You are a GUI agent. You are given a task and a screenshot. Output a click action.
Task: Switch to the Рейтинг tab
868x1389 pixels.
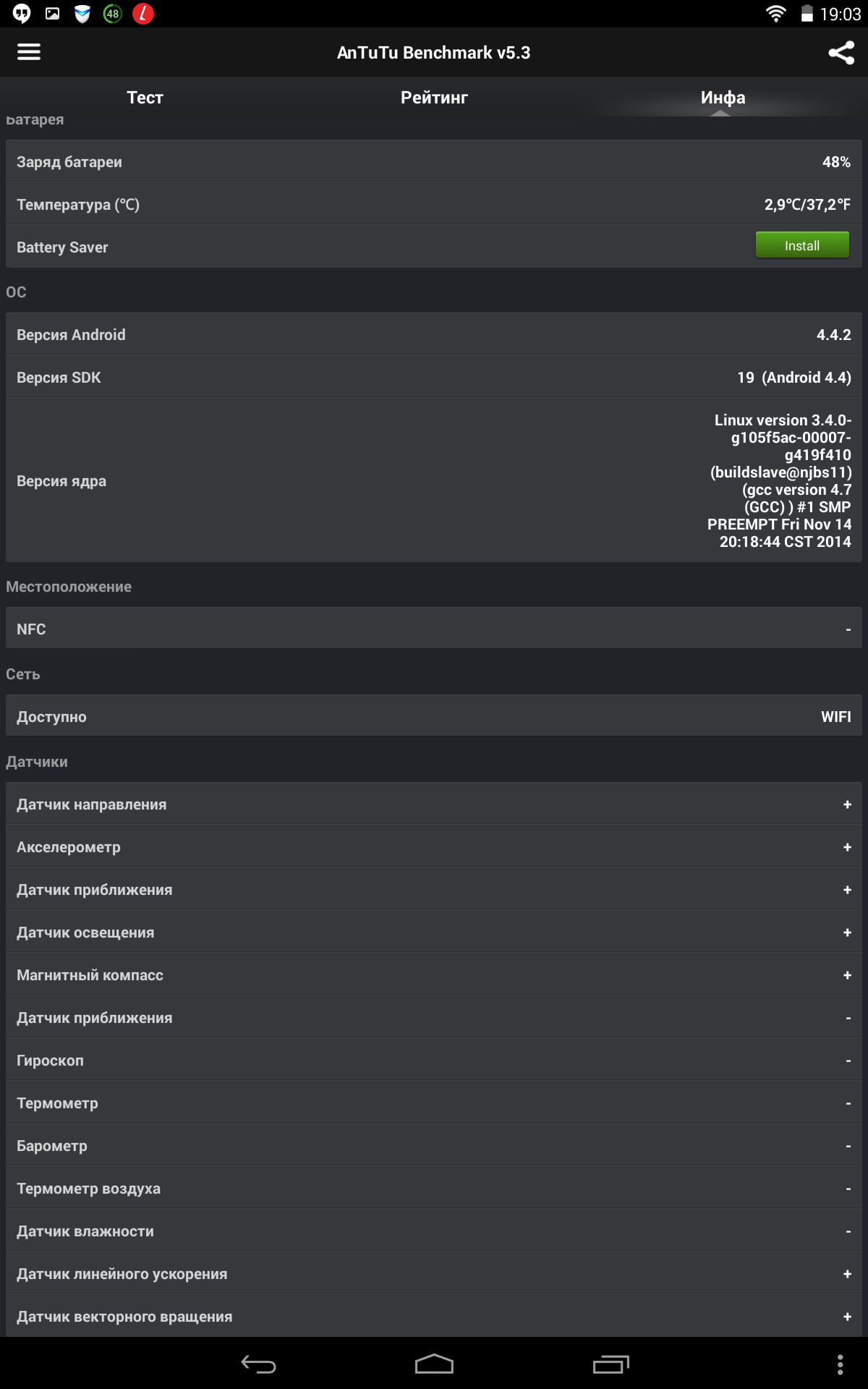(x=434, y=98)
